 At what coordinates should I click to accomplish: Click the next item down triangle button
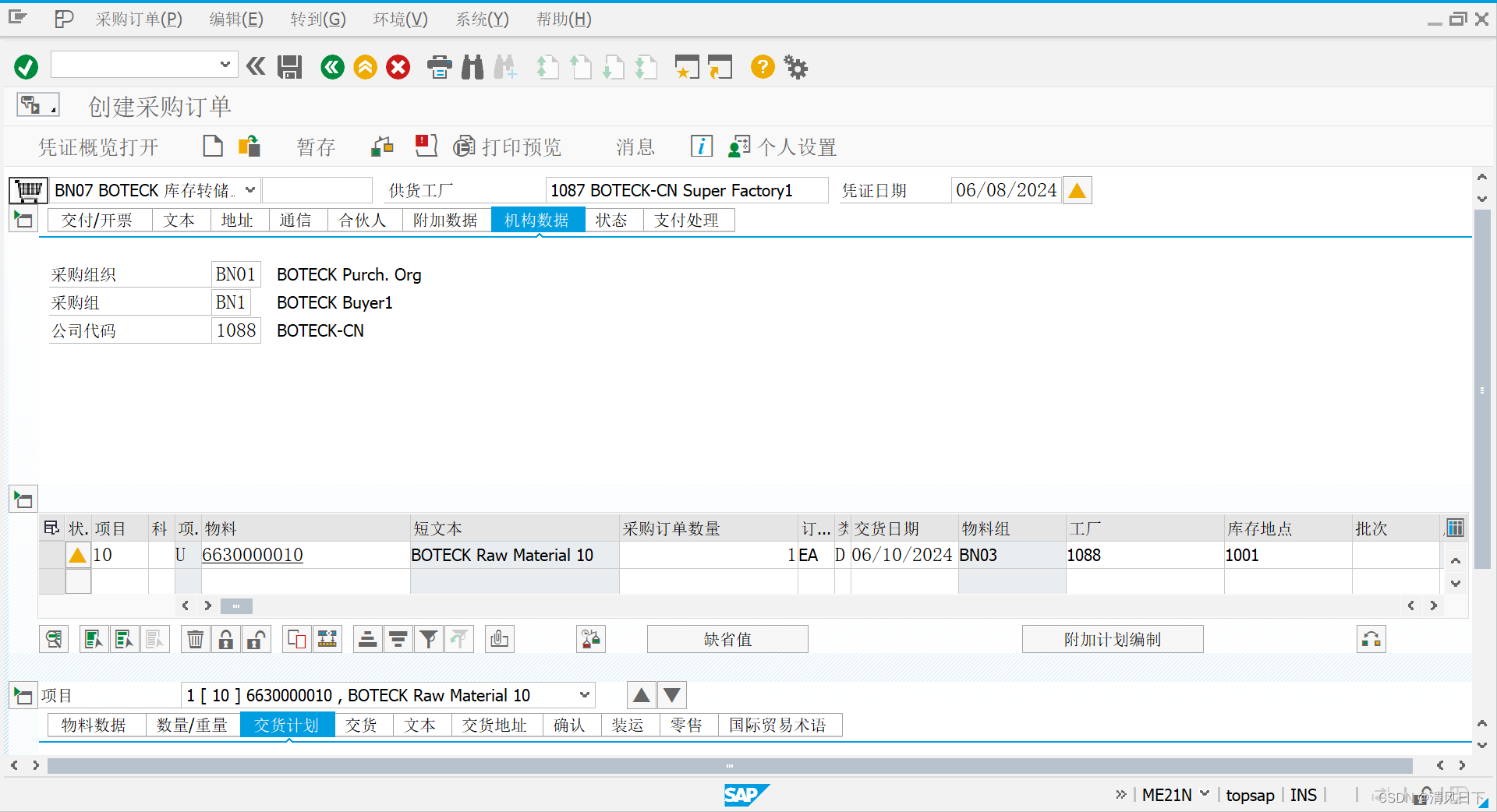click(672, 695)
